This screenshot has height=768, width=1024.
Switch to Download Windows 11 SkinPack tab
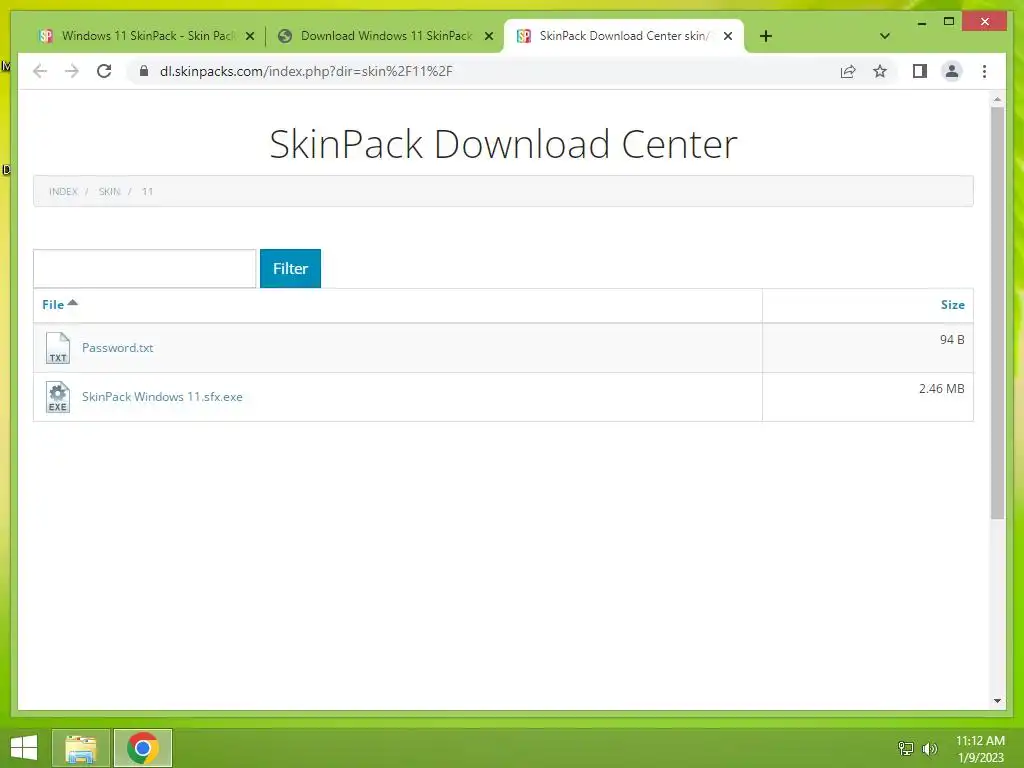tap(386, 36)
